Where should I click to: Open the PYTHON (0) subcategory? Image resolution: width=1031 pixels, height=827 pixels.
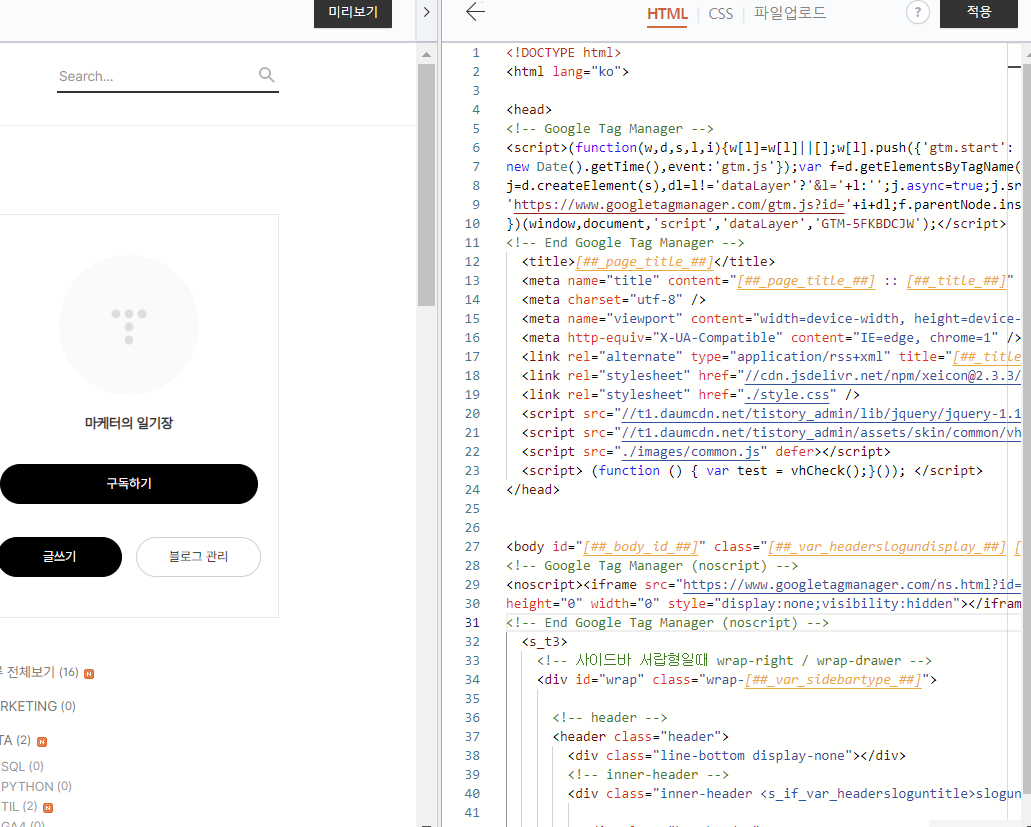(36, 786)
